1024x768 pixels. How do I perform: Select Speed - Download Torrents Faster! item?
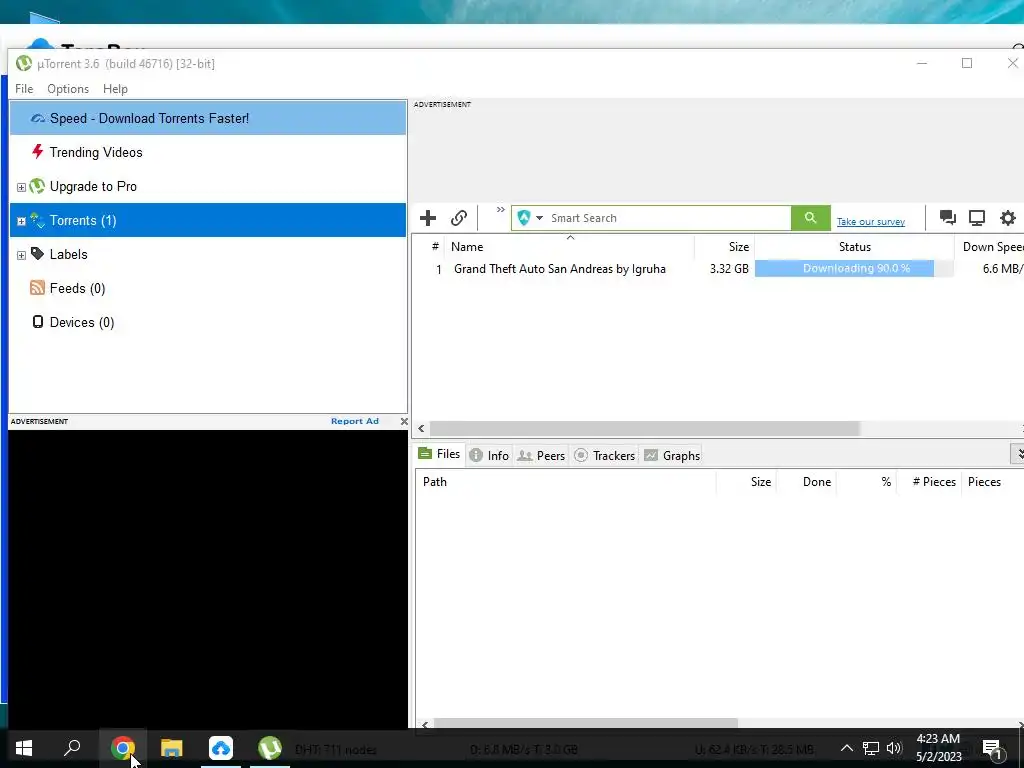click(208, 118)
